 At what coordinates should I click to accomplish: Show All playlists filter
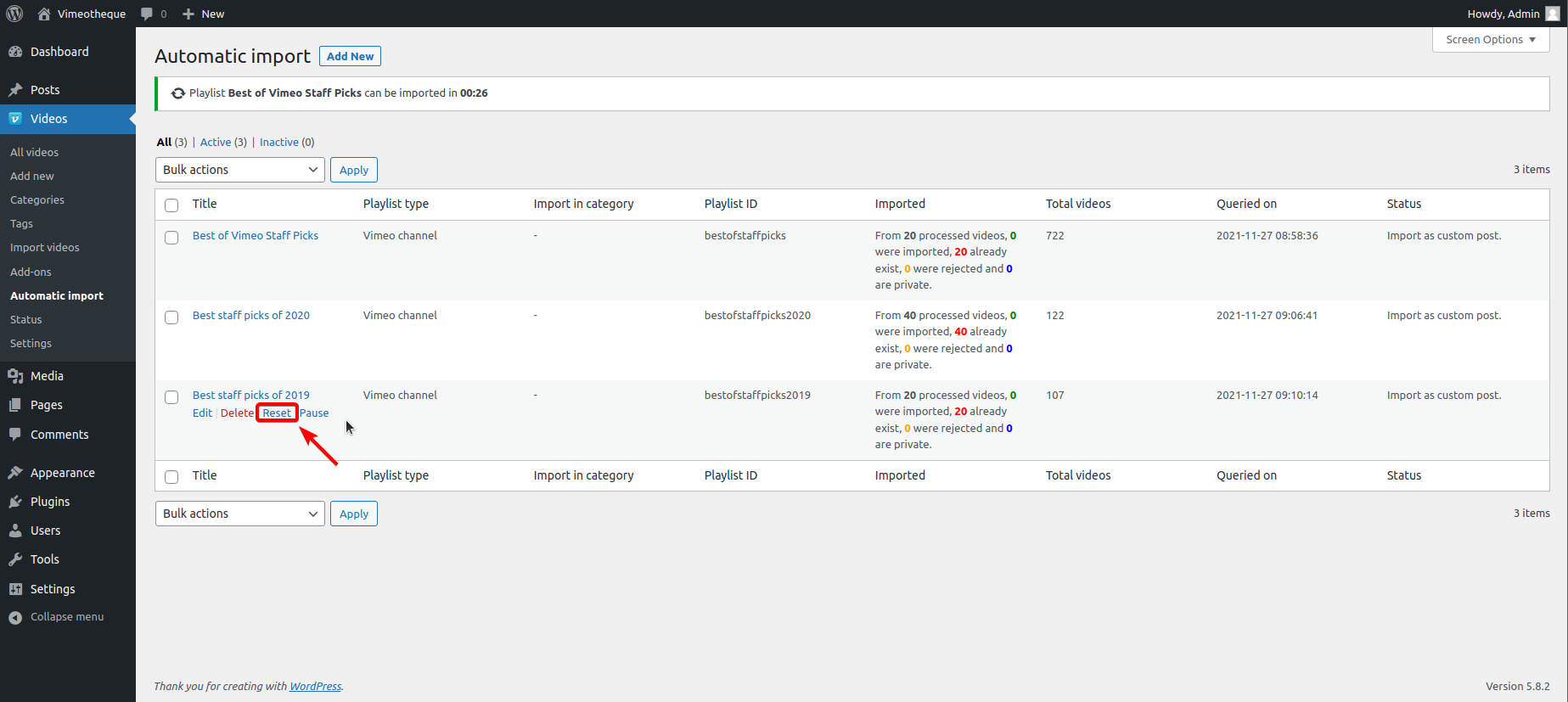tap(164, 142)
